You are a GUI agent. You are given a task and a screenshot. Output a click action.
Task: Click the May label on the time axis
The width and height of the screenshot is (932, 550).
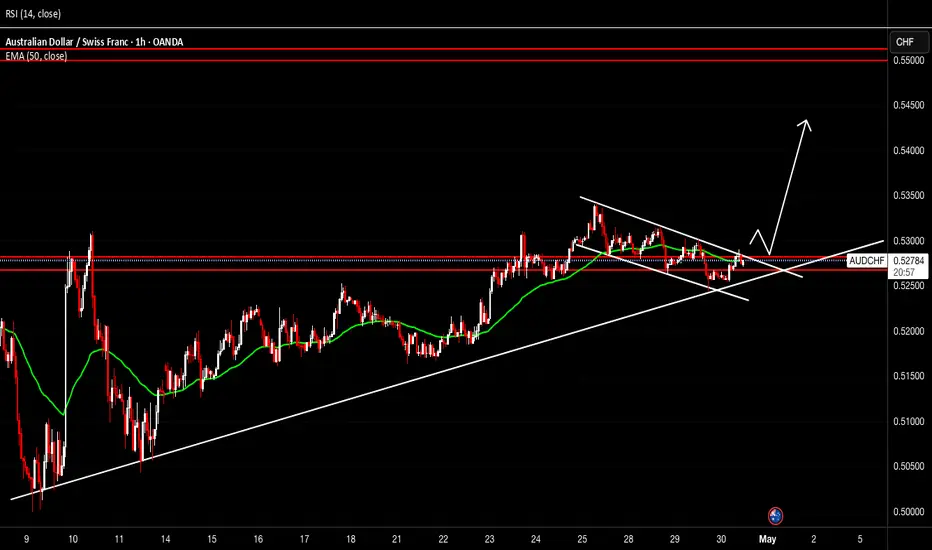pos(767,539)
